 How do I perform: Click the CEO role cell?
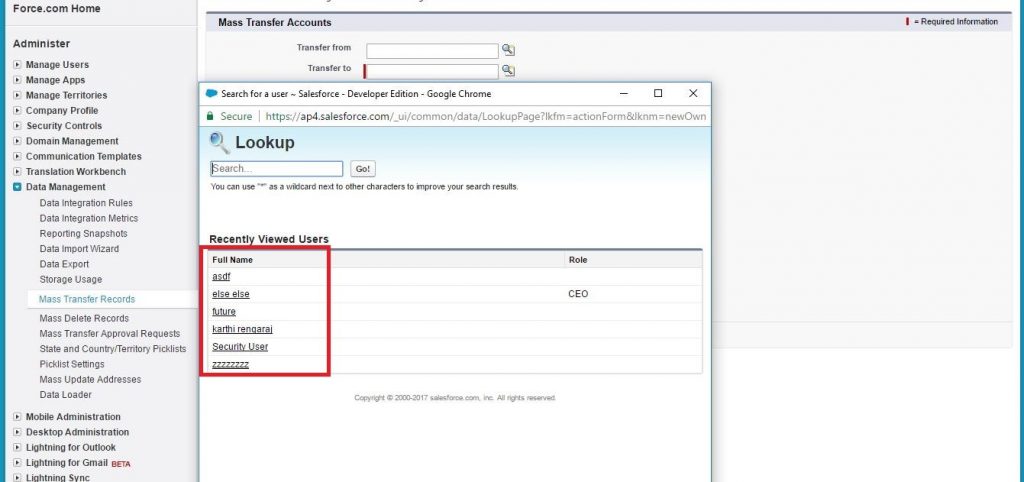click(578, 295)
